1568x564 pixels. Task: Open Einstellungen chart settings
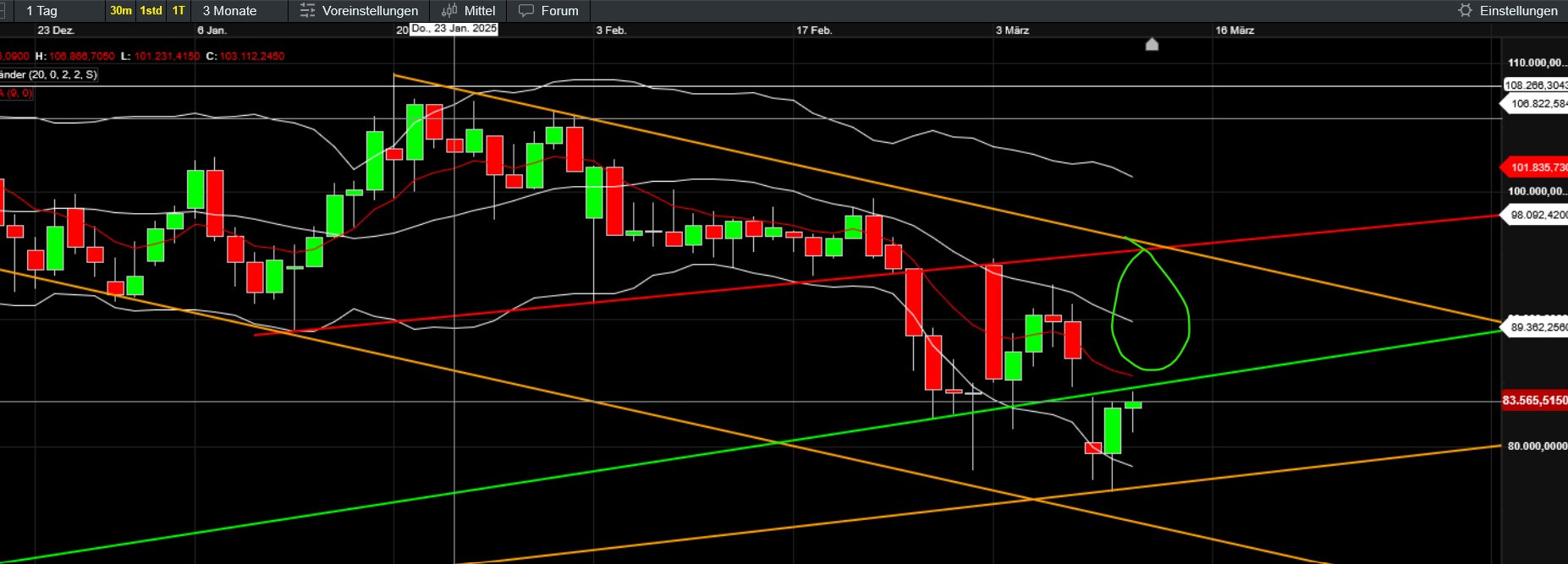pos(1508,11)
